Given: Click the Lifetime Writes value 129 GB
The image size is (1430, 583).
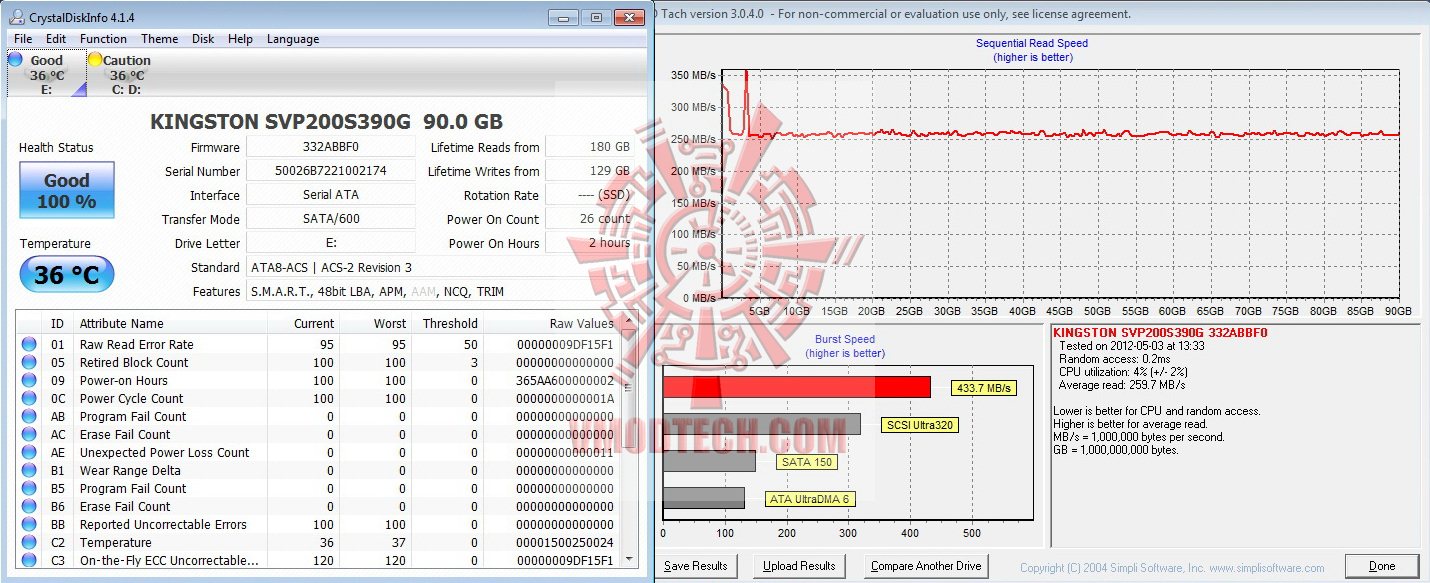Looking at the screenshot, I should tap(591, 171).
